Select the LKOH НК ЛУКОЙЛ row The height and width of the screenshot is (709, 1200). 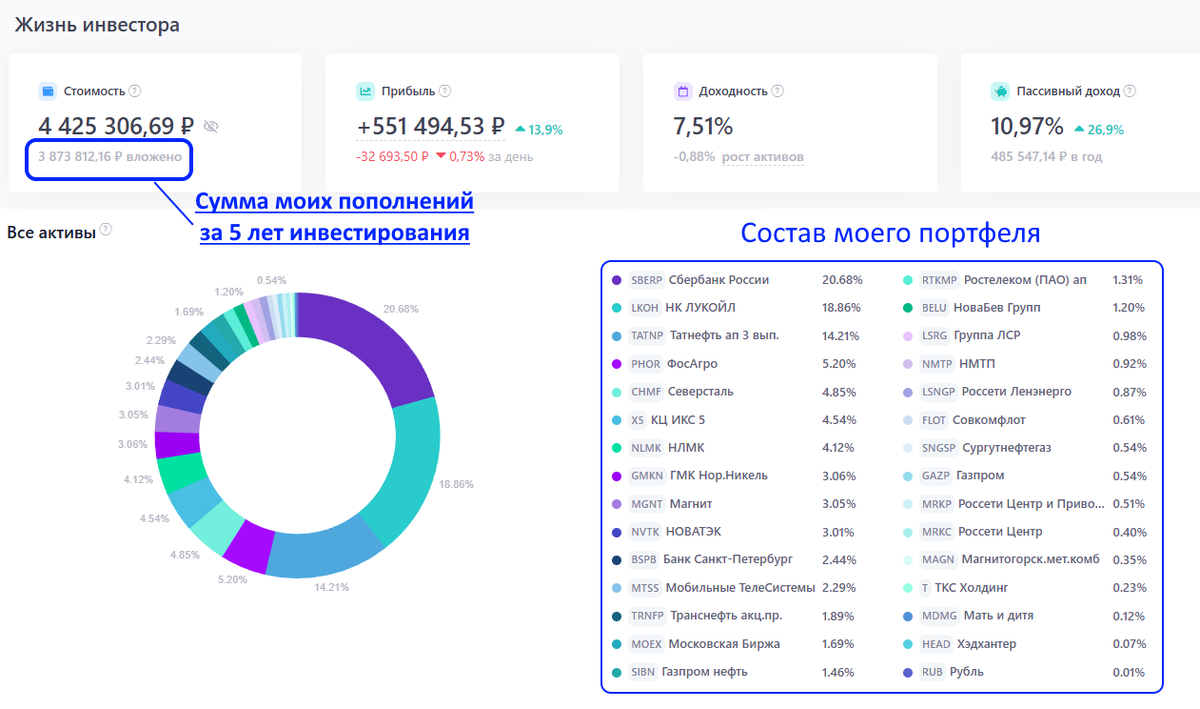(738, 308)
